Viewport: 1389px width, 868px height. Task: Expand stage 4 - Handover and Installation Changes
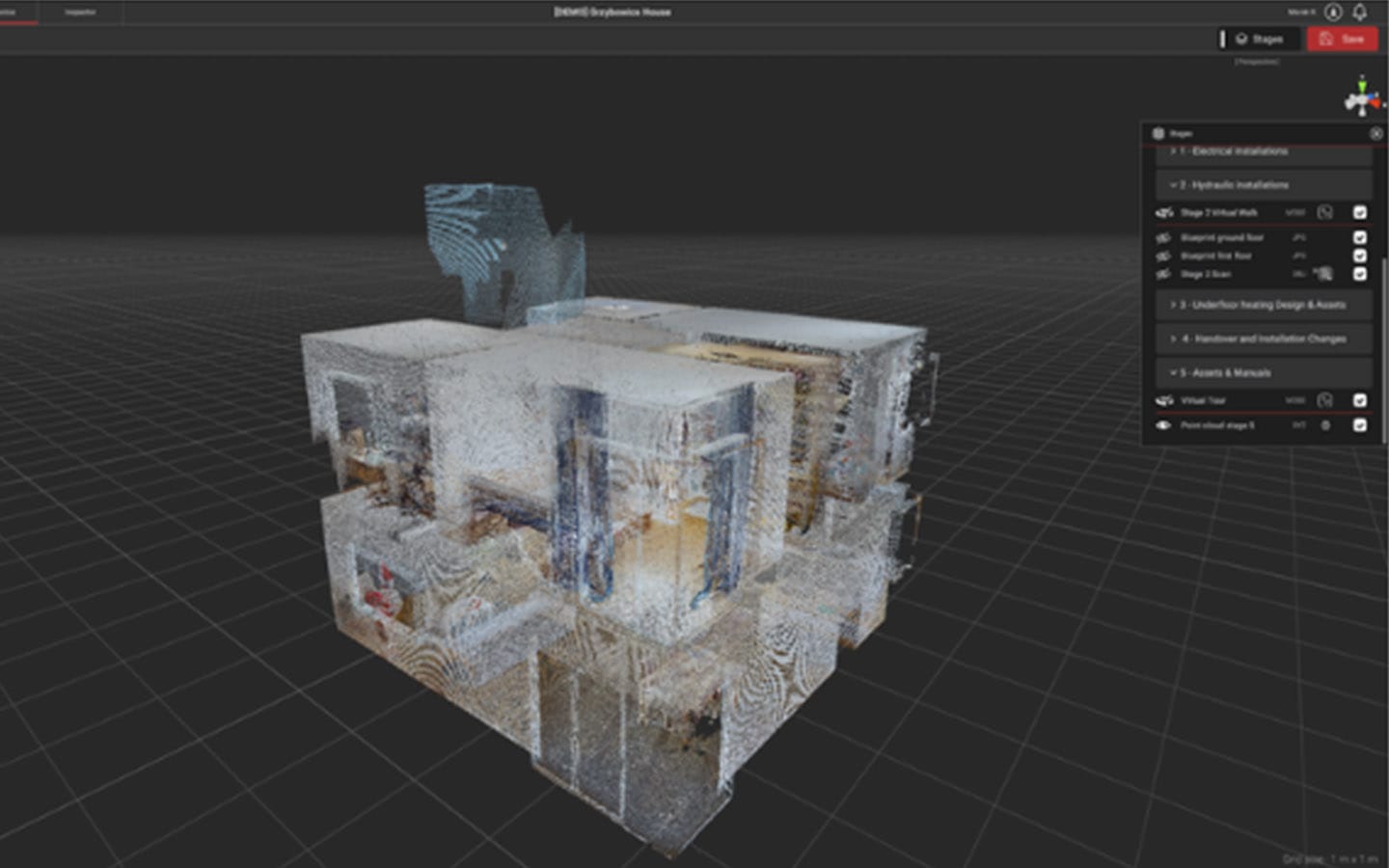tap(1264, 339)
